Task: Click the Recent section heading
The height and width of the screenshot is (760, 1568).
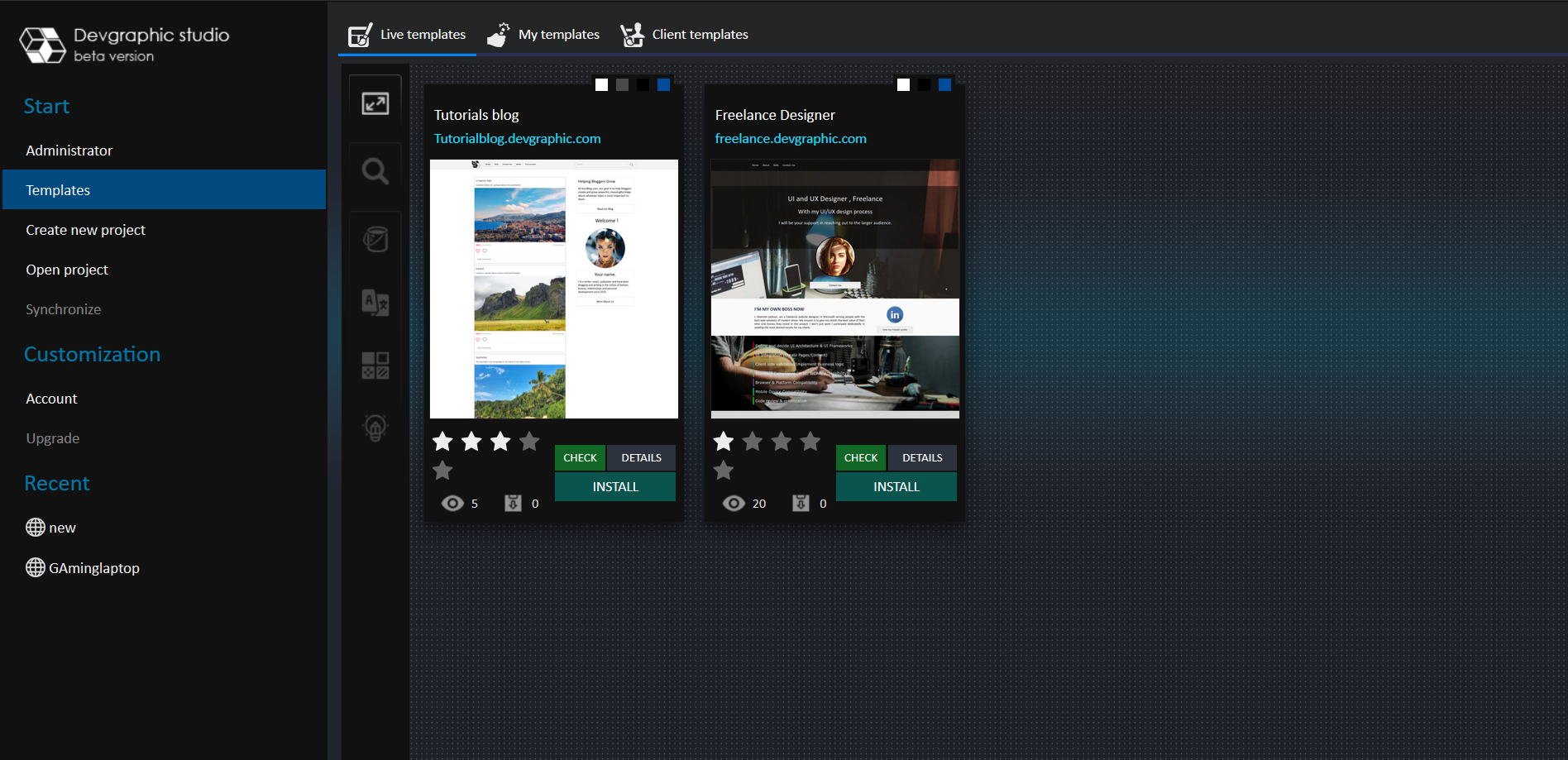Action: [56, 483]
